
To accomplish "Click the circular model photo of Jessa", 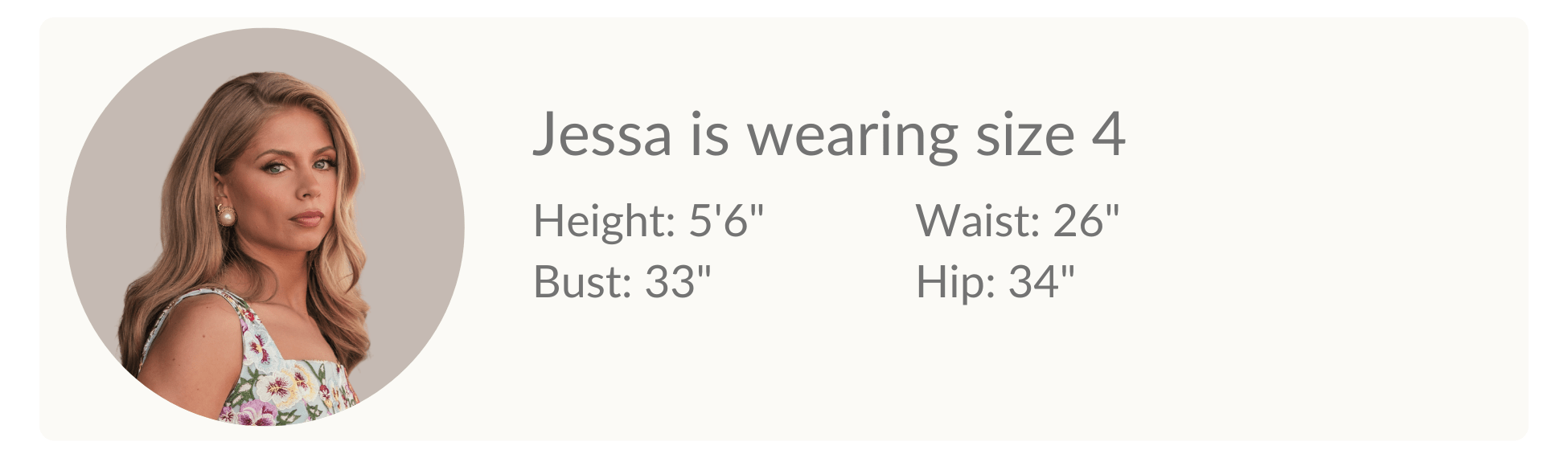I will [265, 227].
